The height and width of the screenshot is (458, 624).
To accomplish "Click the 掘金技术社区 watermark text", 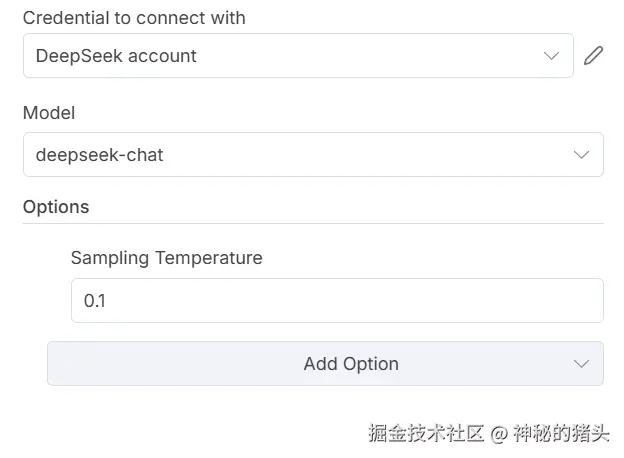I will [426, 433].
